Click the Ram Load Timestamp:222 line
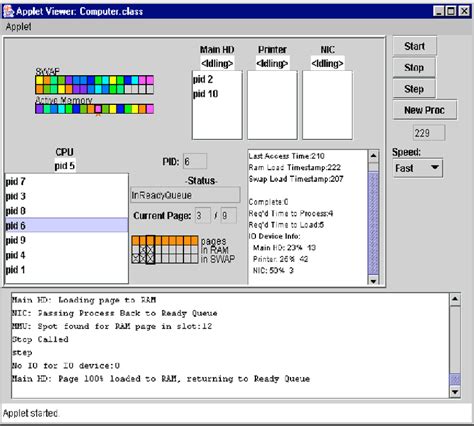The height and width of the screenshot is (426, 474). pyautogui.click(x=295, y=167)
